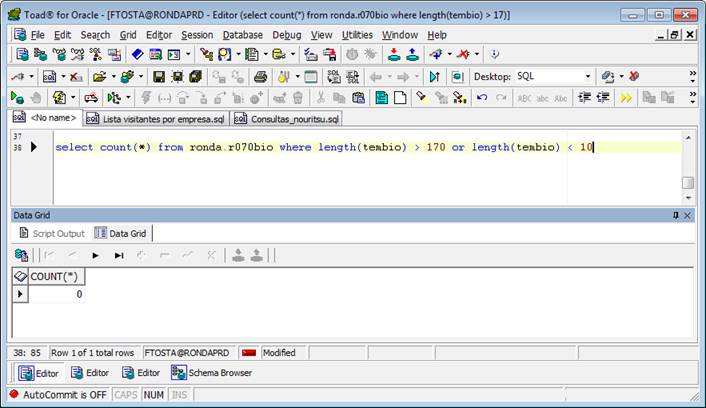
Task: Click the COUNT(*) column header
Action: pyautogui.click(x=54, y=276)
